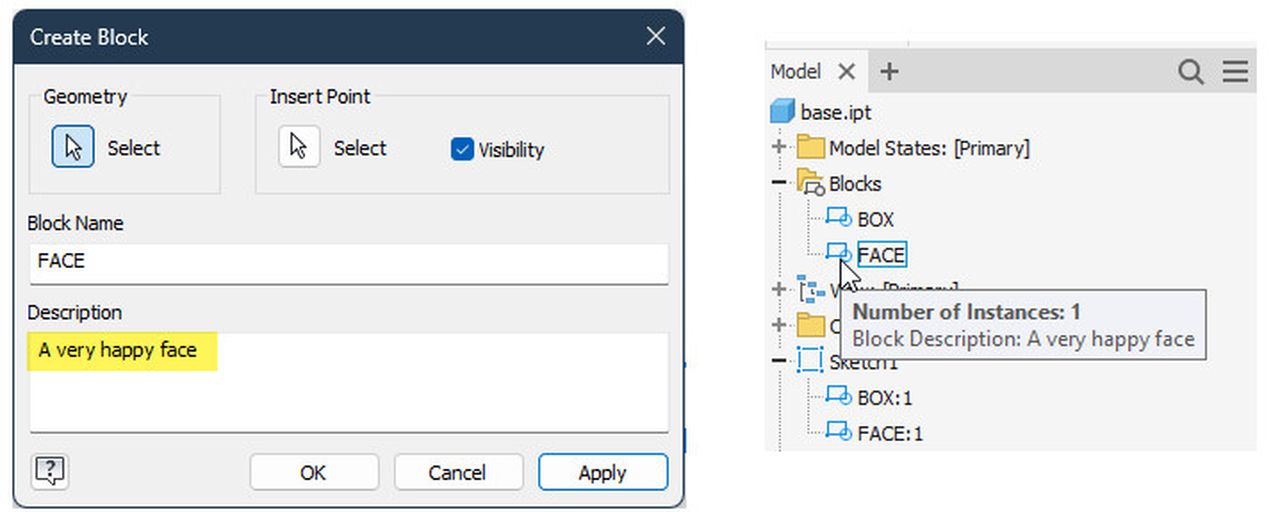Click the FACE:1 block instance icon
This screenshot has height=512, width=1280.
coord(838,433)
